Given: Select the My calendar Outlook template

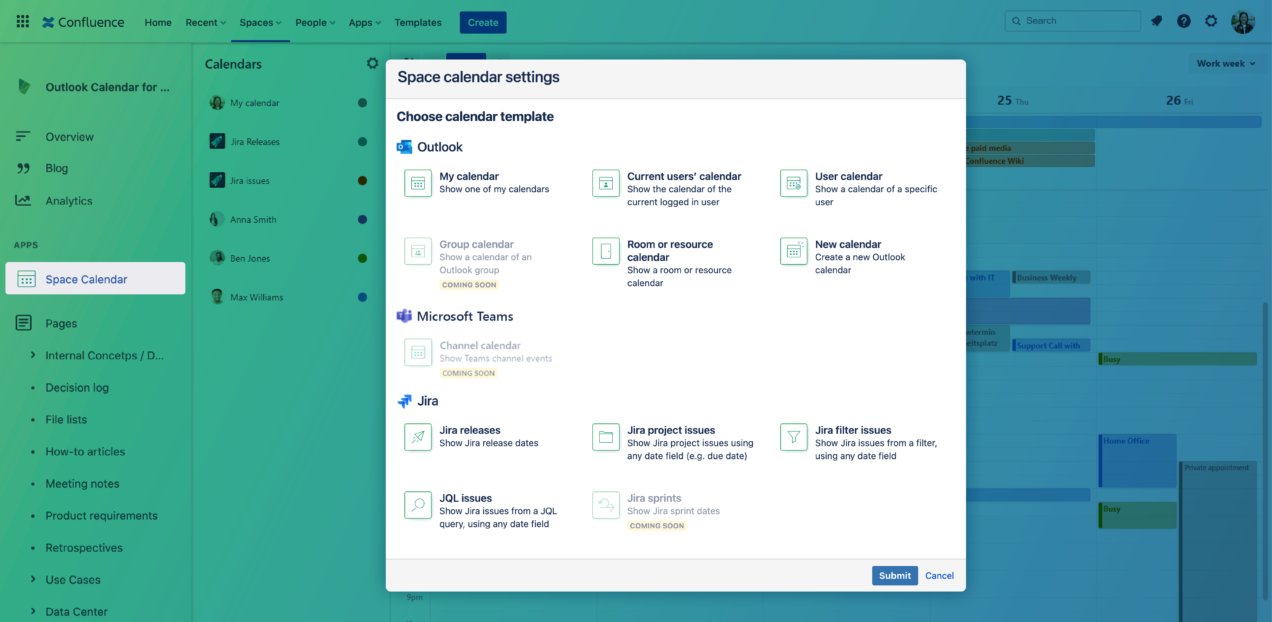Looking at the screenshot, I should pyautogui.click(x=470, y=183).
